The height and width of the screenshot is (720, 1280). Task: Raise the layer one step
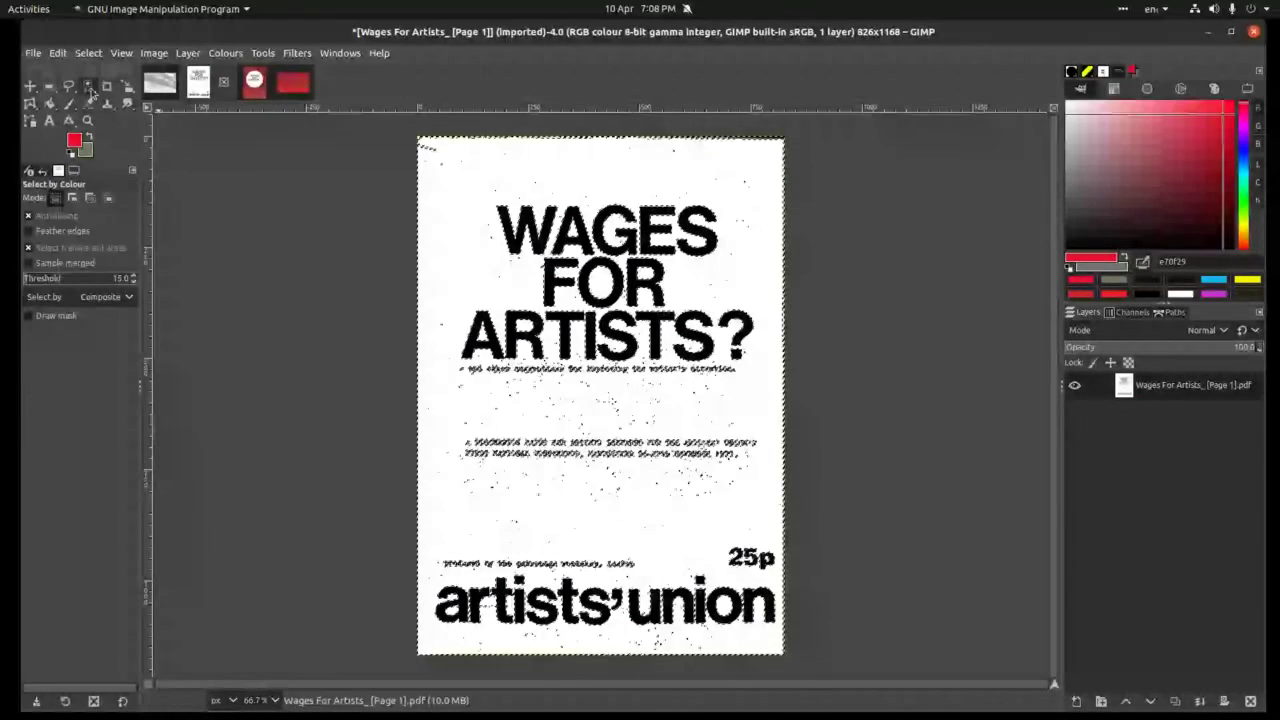pos(1126,701)
